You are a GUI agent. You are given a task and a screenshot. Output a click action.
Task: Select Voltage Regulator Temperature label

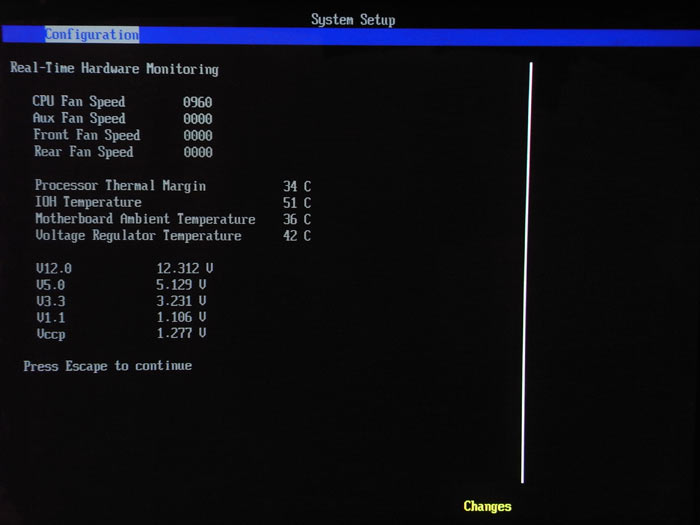[x=139, y=236]
